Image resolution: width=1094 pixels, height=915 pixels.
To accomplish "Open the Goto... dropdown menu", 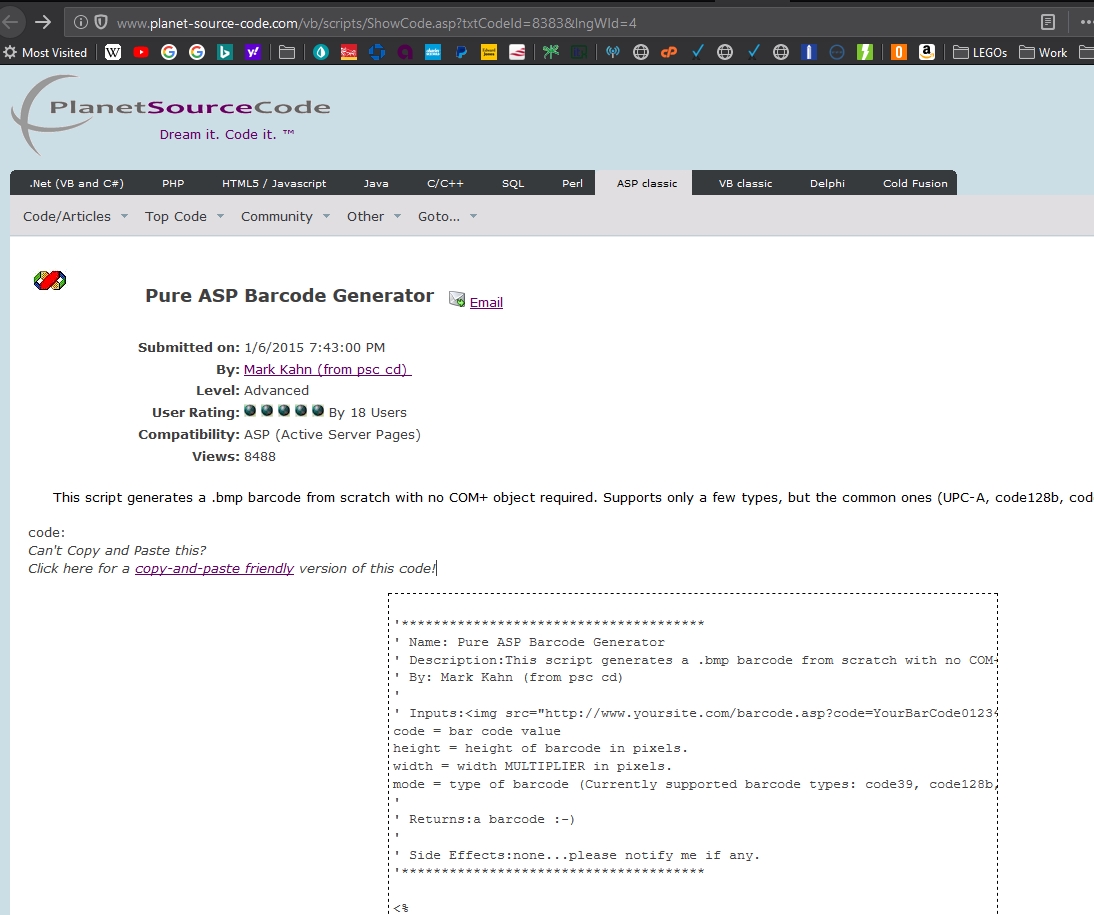I will coord(447,216).
